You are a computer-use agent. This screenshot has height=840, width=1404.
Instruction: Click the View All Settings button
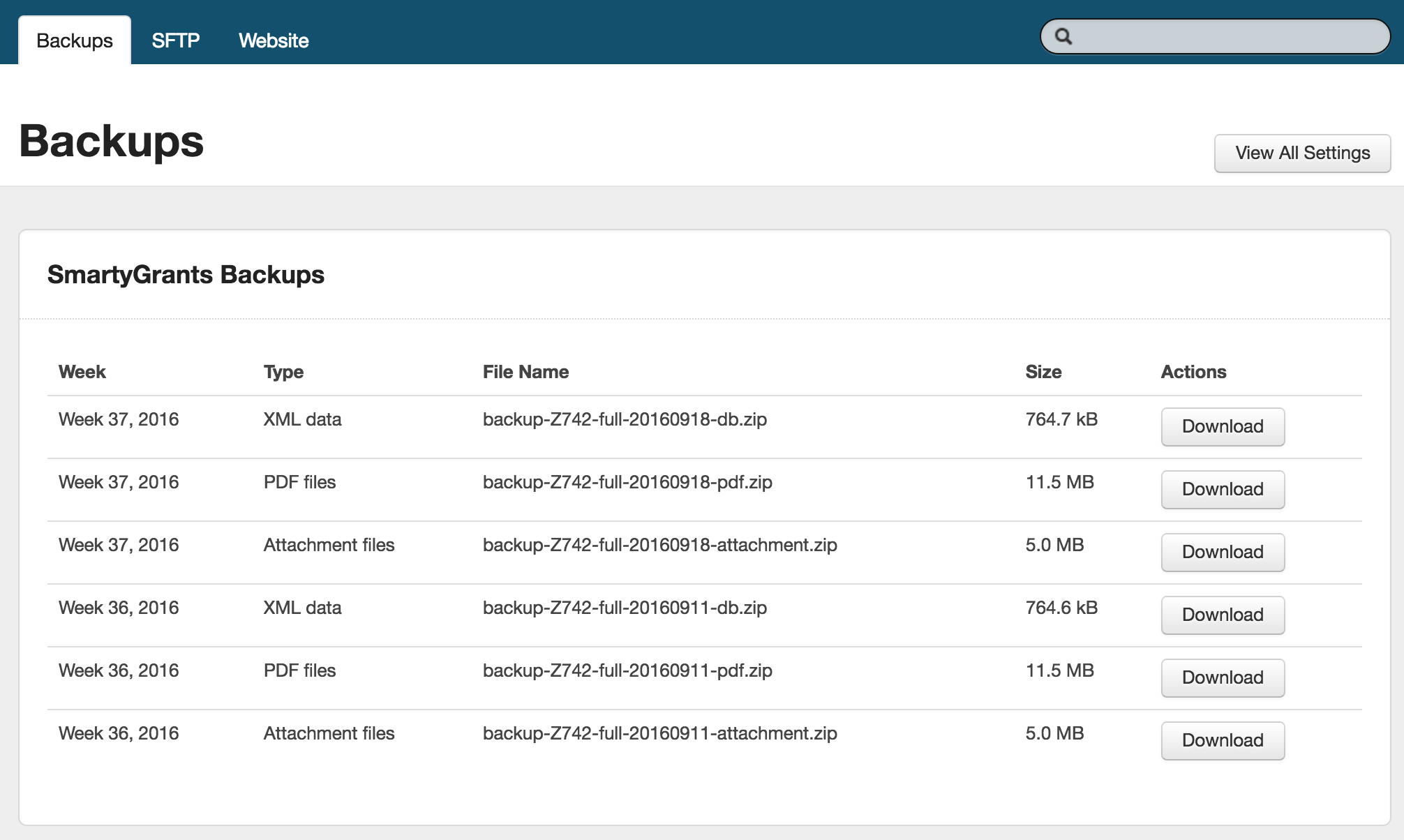(x=1302, y=153)
